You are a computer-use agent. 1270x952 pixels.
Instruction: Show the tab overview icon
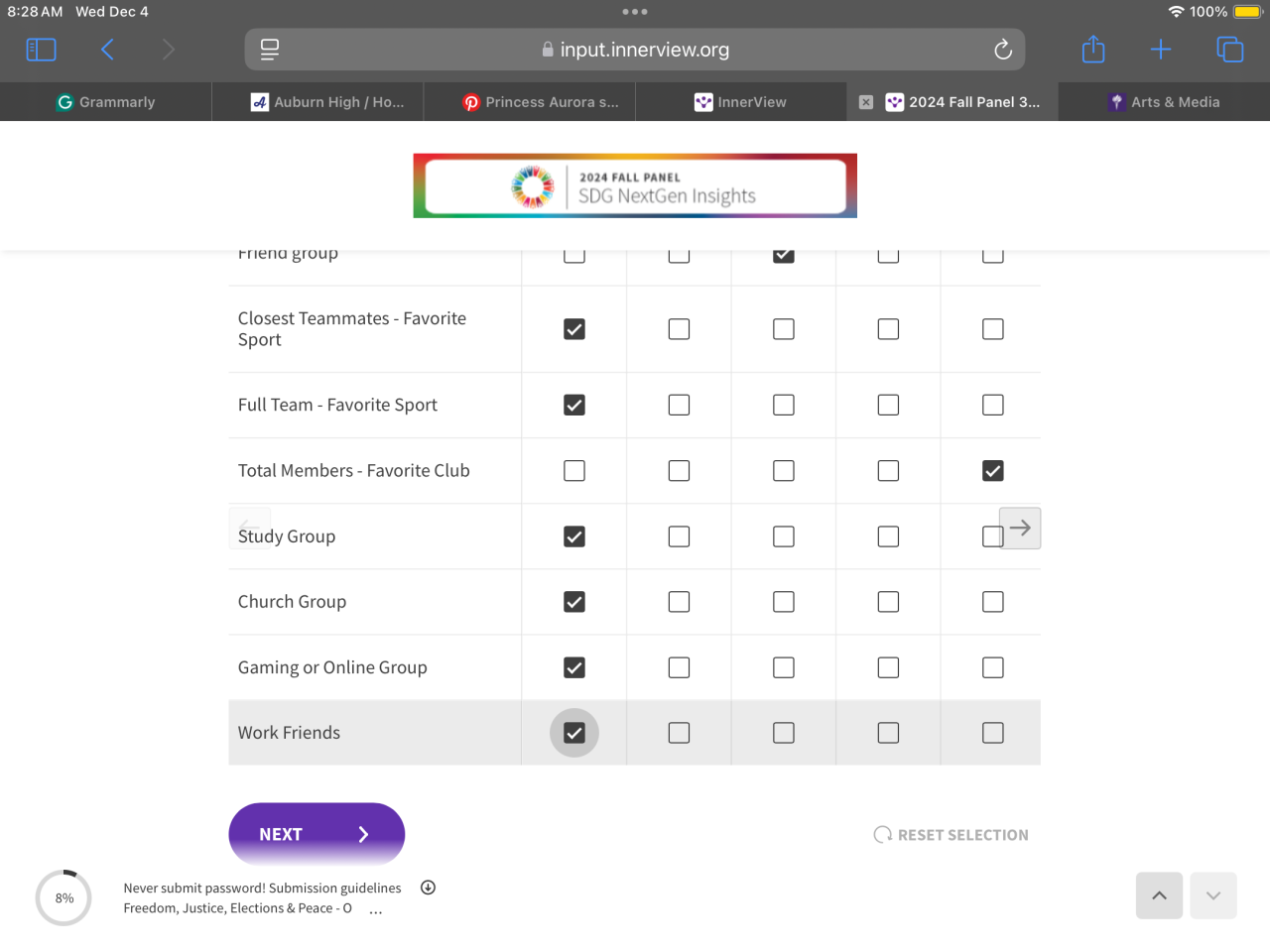tap(1229, 50)
